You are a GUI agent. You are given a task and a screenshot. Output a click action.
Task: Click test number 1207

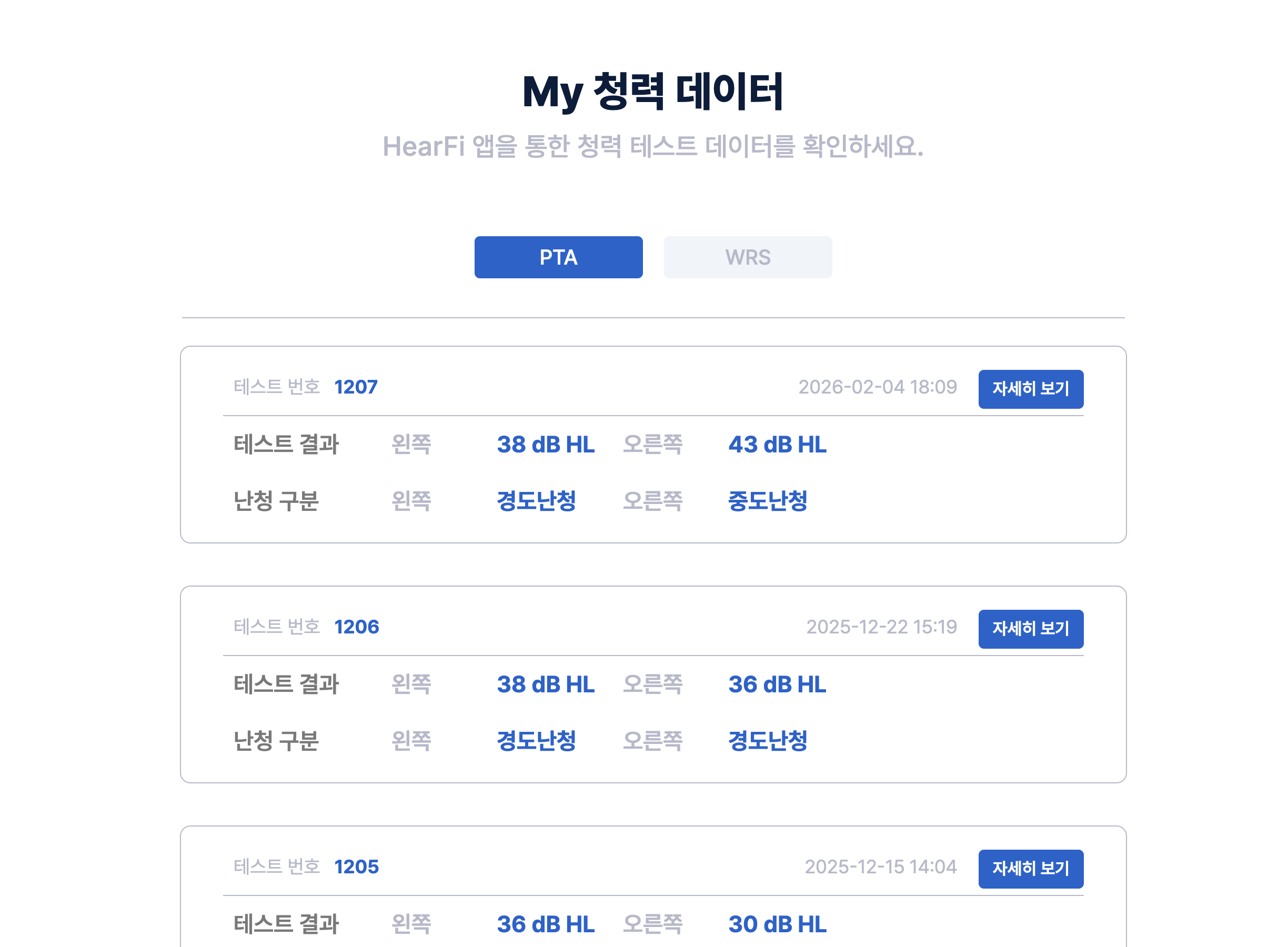click(x=355, y=387)
